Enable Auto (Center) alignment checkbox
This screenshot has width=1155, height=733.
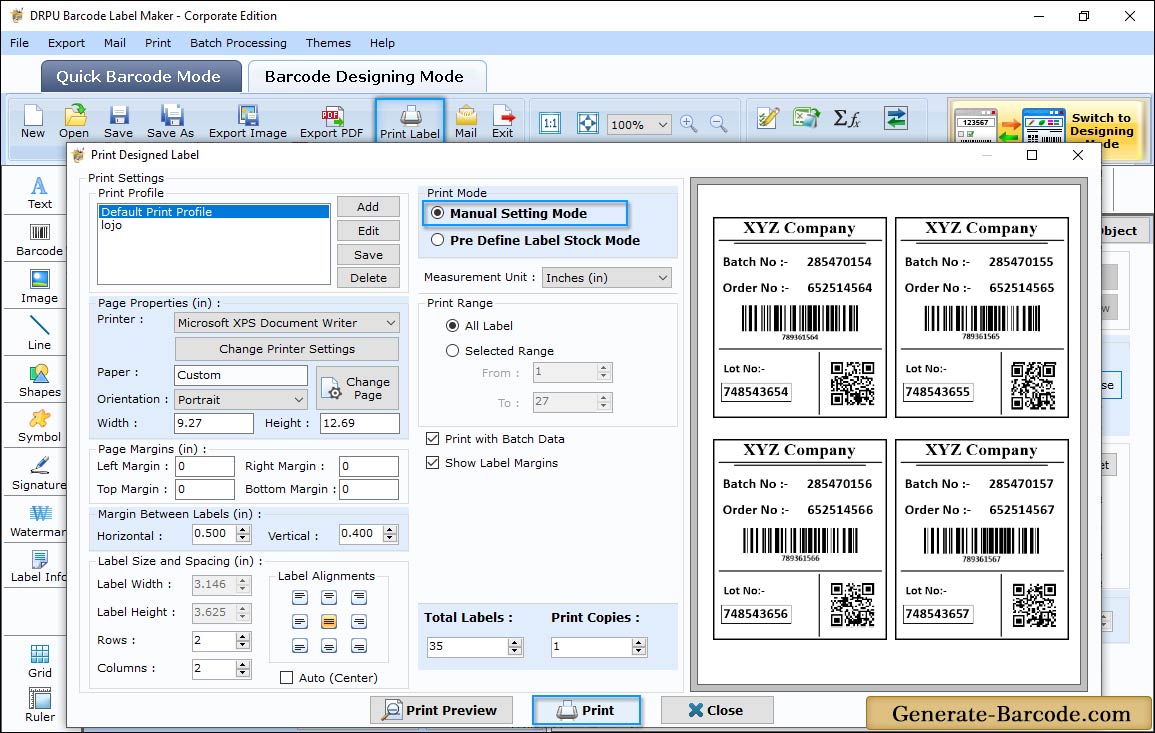pyautogui.click(x=287, y=678)
